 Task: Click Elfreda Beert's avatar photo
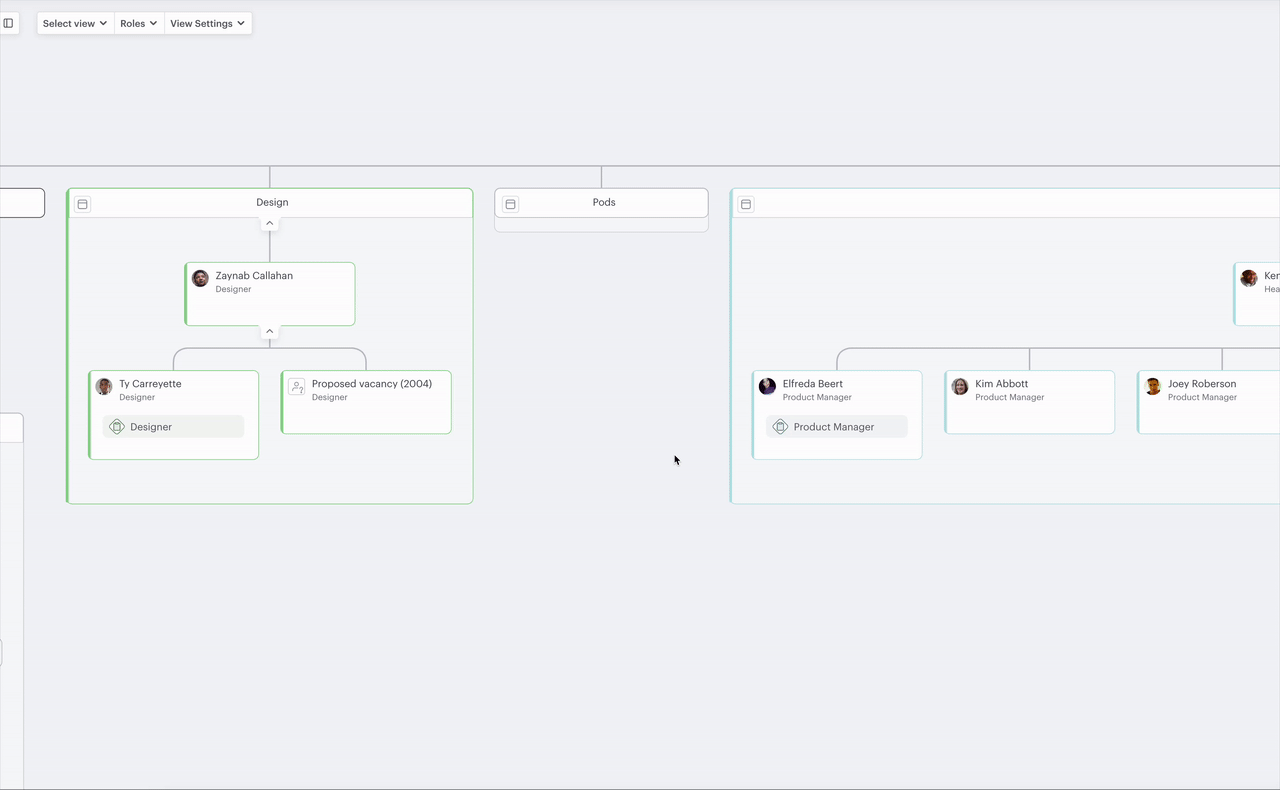click(767, 386)
